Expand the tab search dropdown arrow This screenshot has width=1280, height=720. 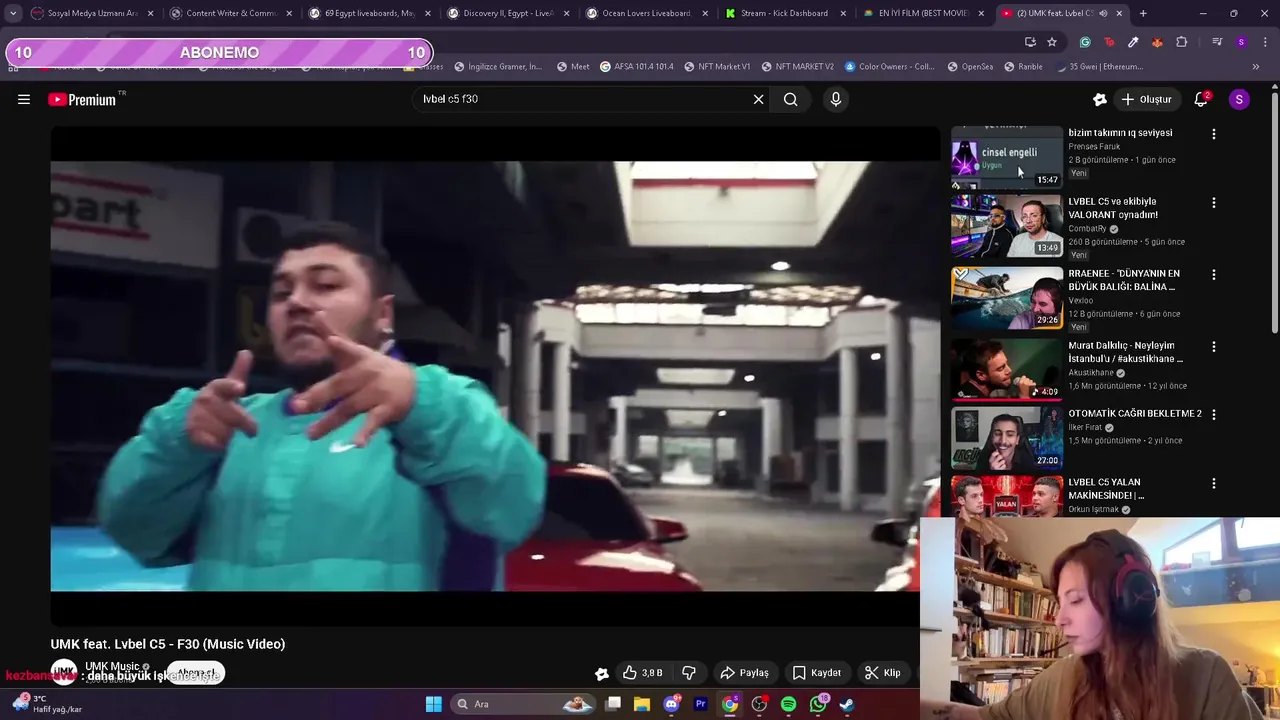13,13
